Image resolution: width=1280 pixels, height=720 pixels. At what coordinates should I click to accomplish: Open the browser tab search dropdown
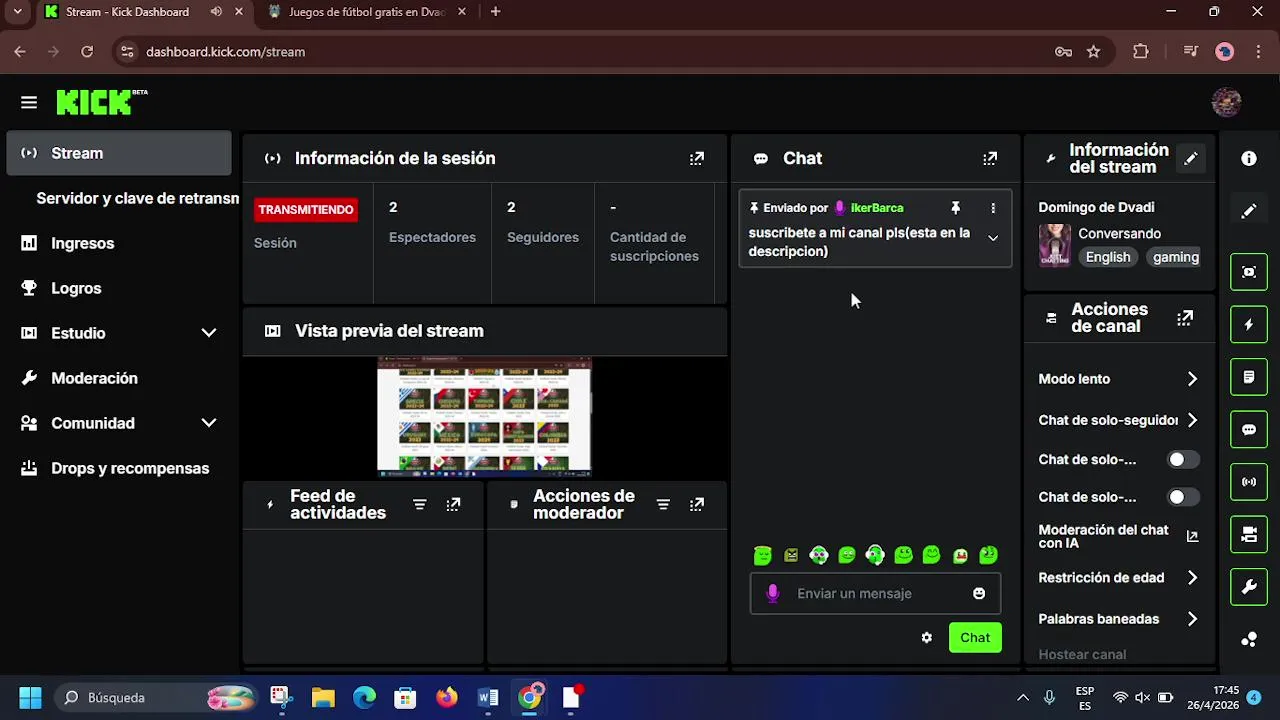pos(17,12)
